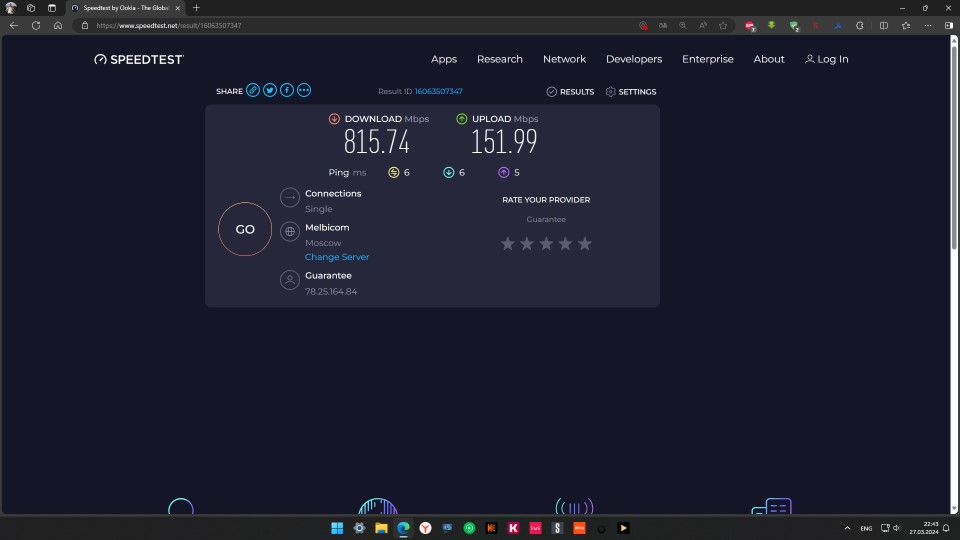This screenshot has height=540, width=960.
Task: Open browser extensions puzzle icon
Action: pyautogui.click(x=860, y=26)
